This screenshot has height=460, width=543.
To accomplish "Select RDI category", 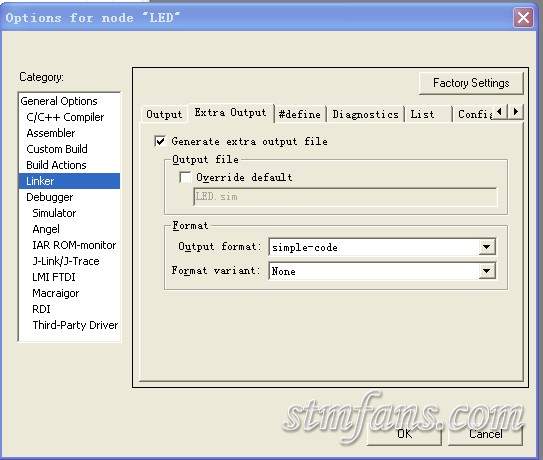I will [41, 309].
